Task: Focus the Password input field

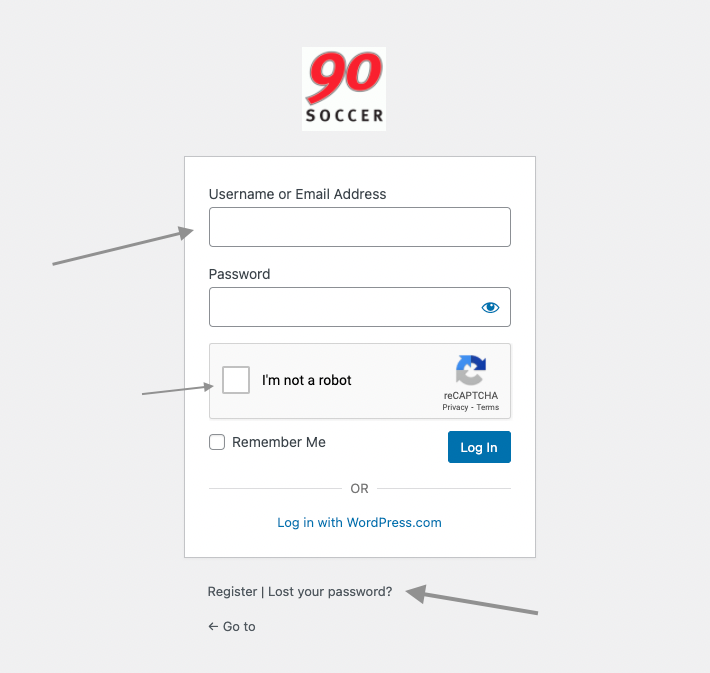Action: 360,307
